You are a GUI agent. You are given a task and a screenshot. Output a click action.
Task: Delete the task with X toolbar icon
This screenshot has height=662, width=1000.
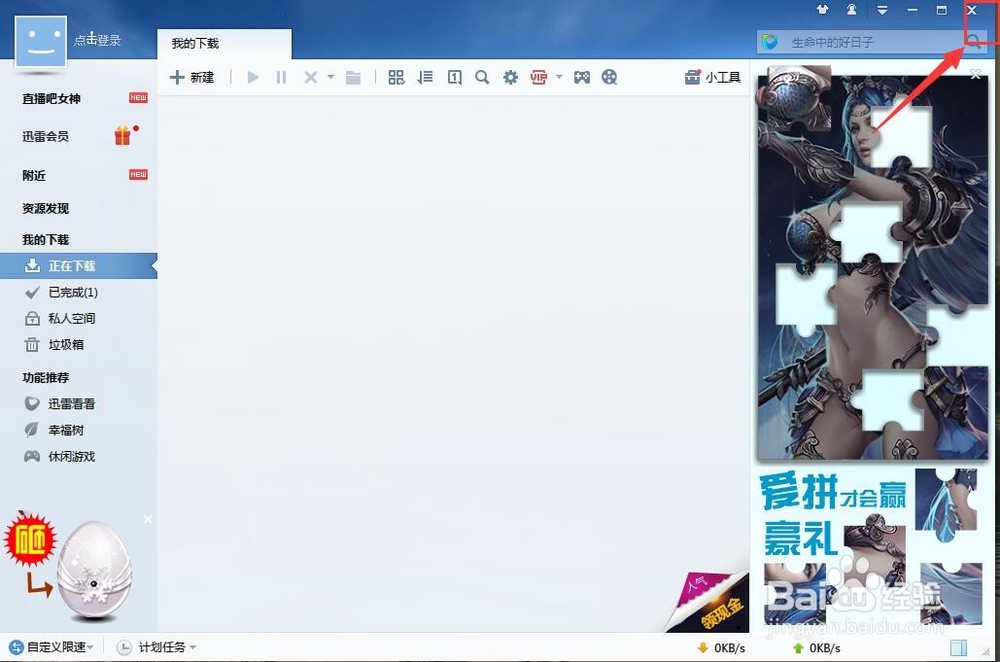click(x=311, y=77)
